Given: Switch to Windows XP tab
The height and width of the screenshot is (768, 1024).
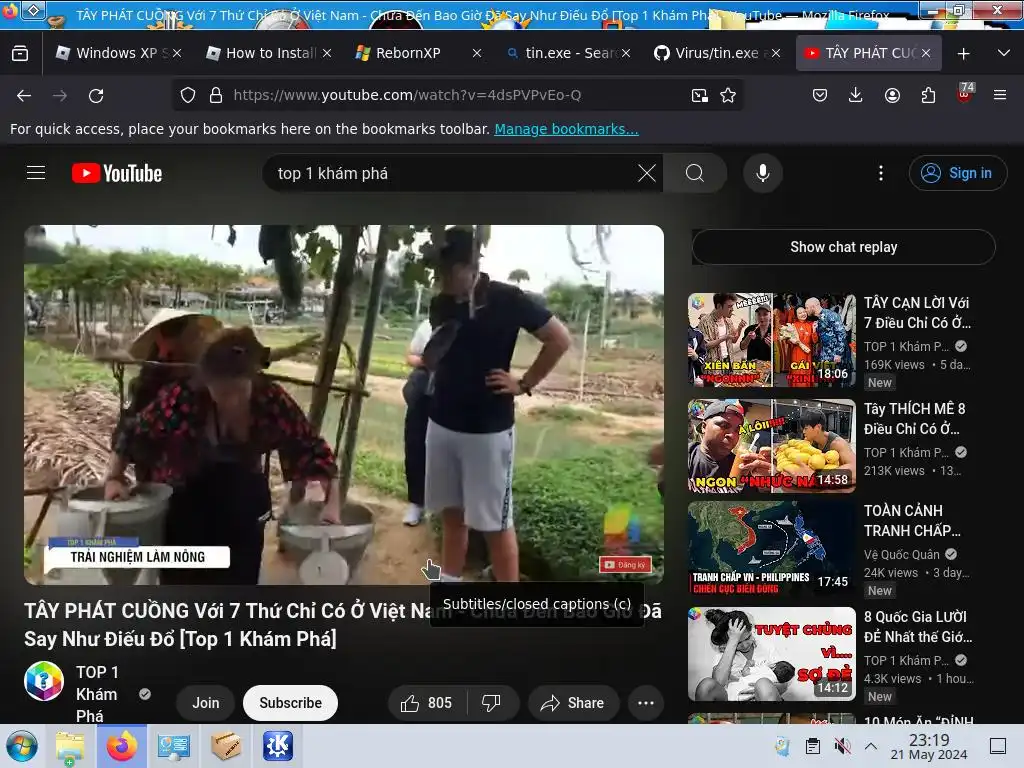Looking at the screenshot, I should tap(118, 53).
